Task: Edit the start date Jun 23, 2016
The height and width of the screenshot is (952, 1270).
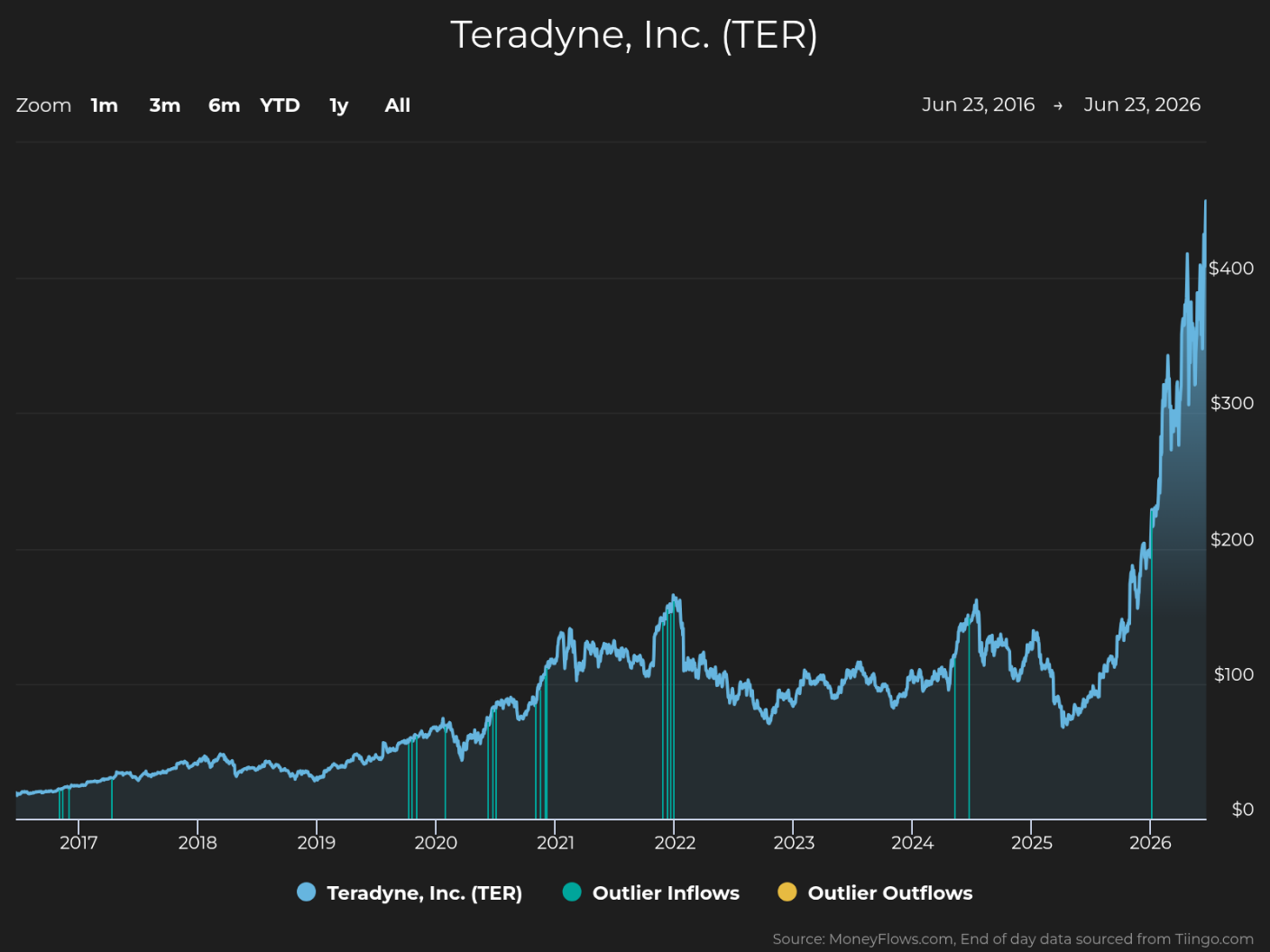Action: coord(978,105)
